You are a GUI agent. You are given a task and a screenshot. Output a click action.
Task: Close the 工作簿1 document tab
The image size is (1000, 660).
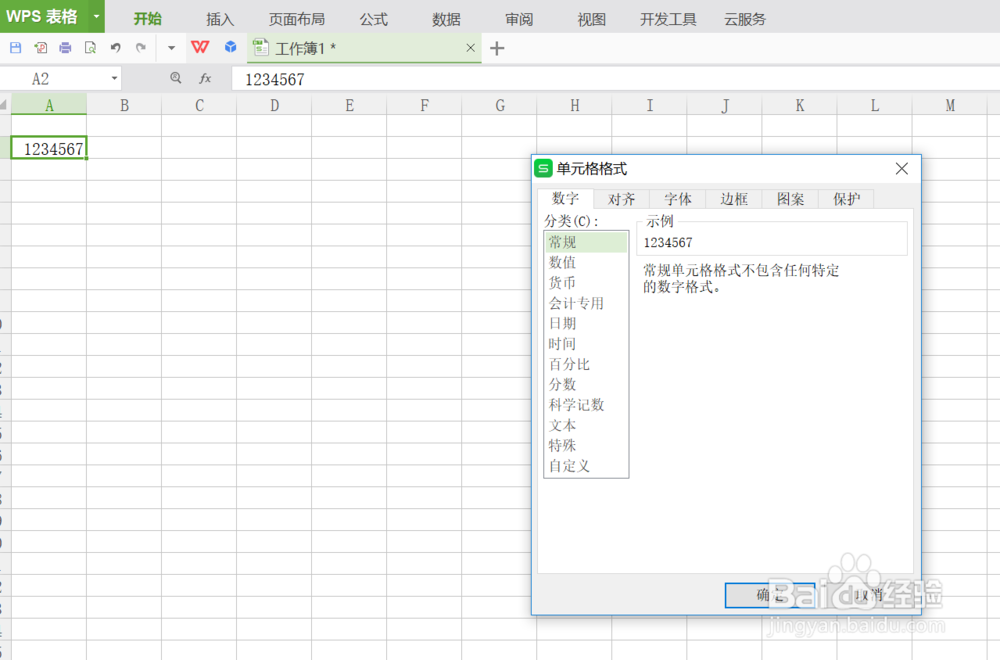[x=471, y=48]
